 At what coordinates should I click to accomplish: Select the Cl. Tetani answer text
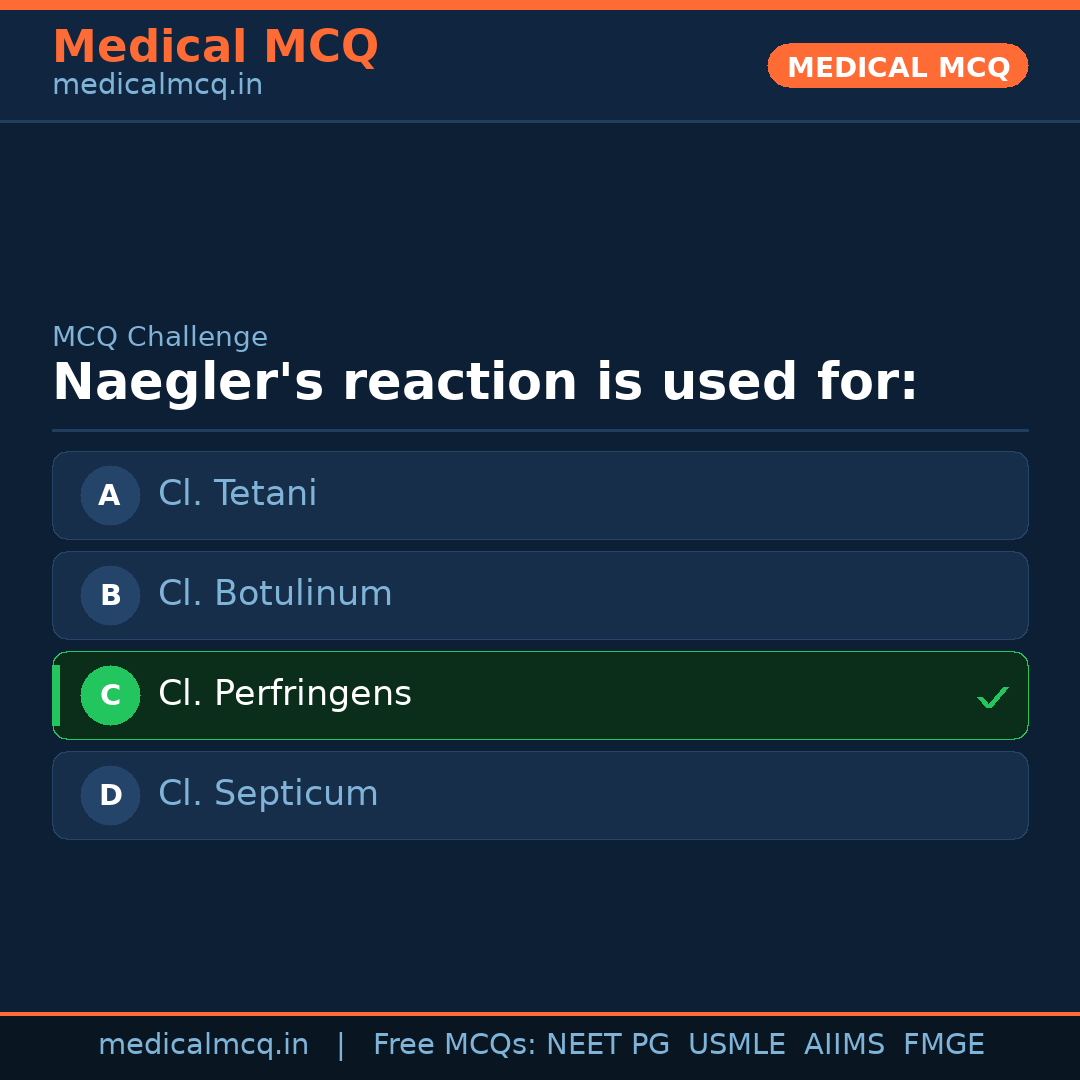pos(237,494)
